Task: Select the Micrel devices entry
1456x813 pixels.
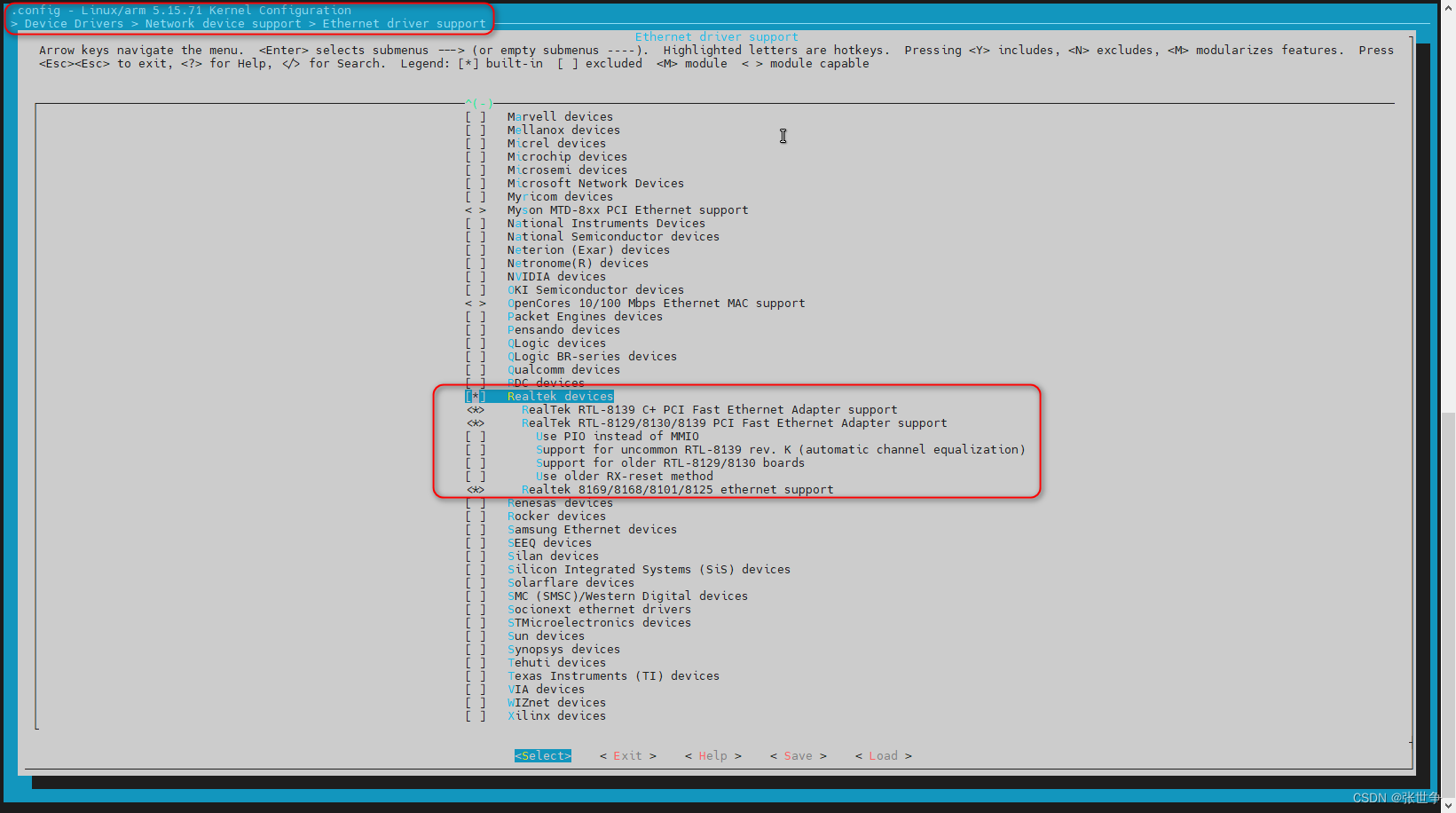Action: [556, 144]
